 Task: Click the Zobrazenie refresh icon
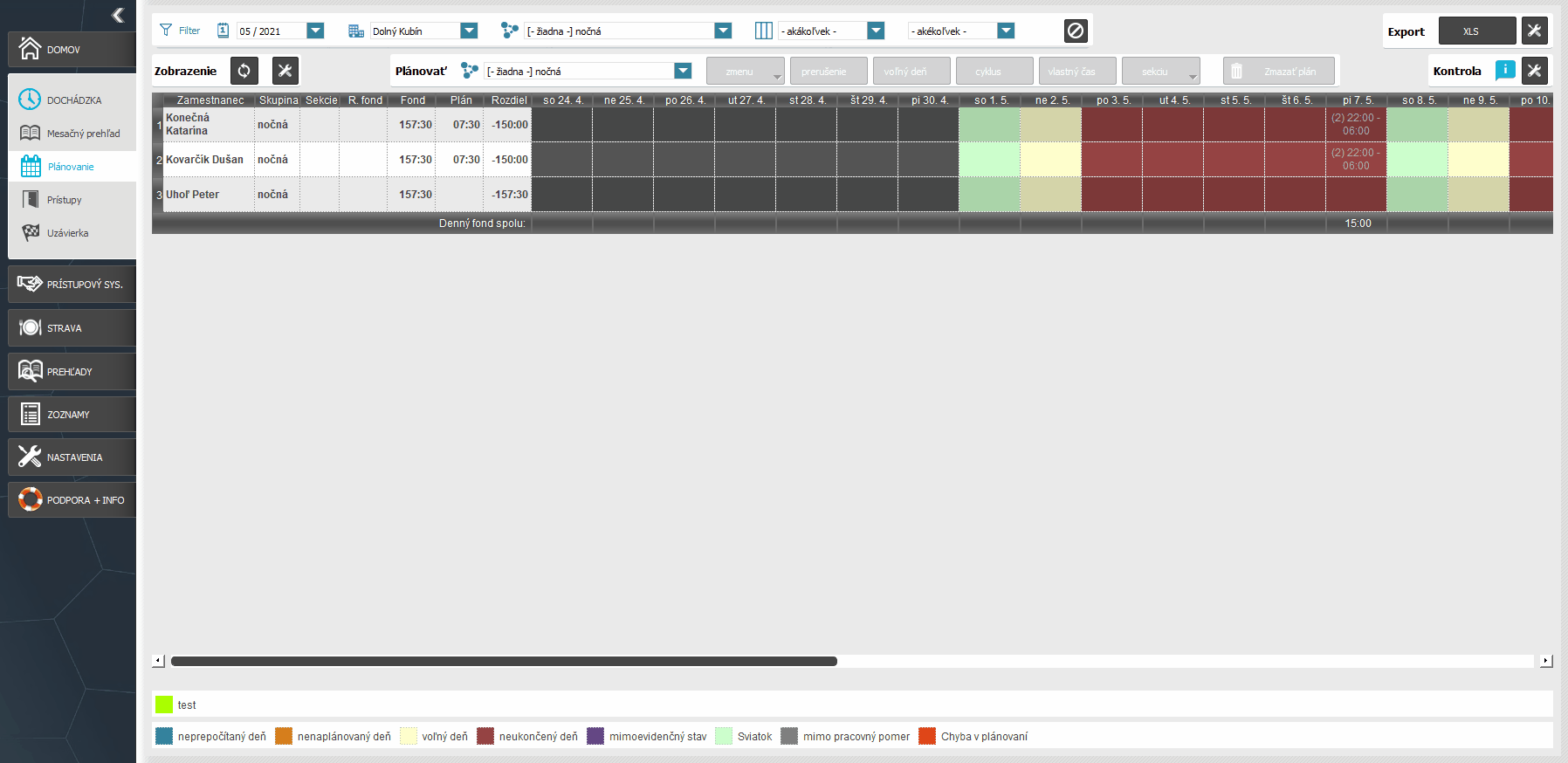point(244,71)
